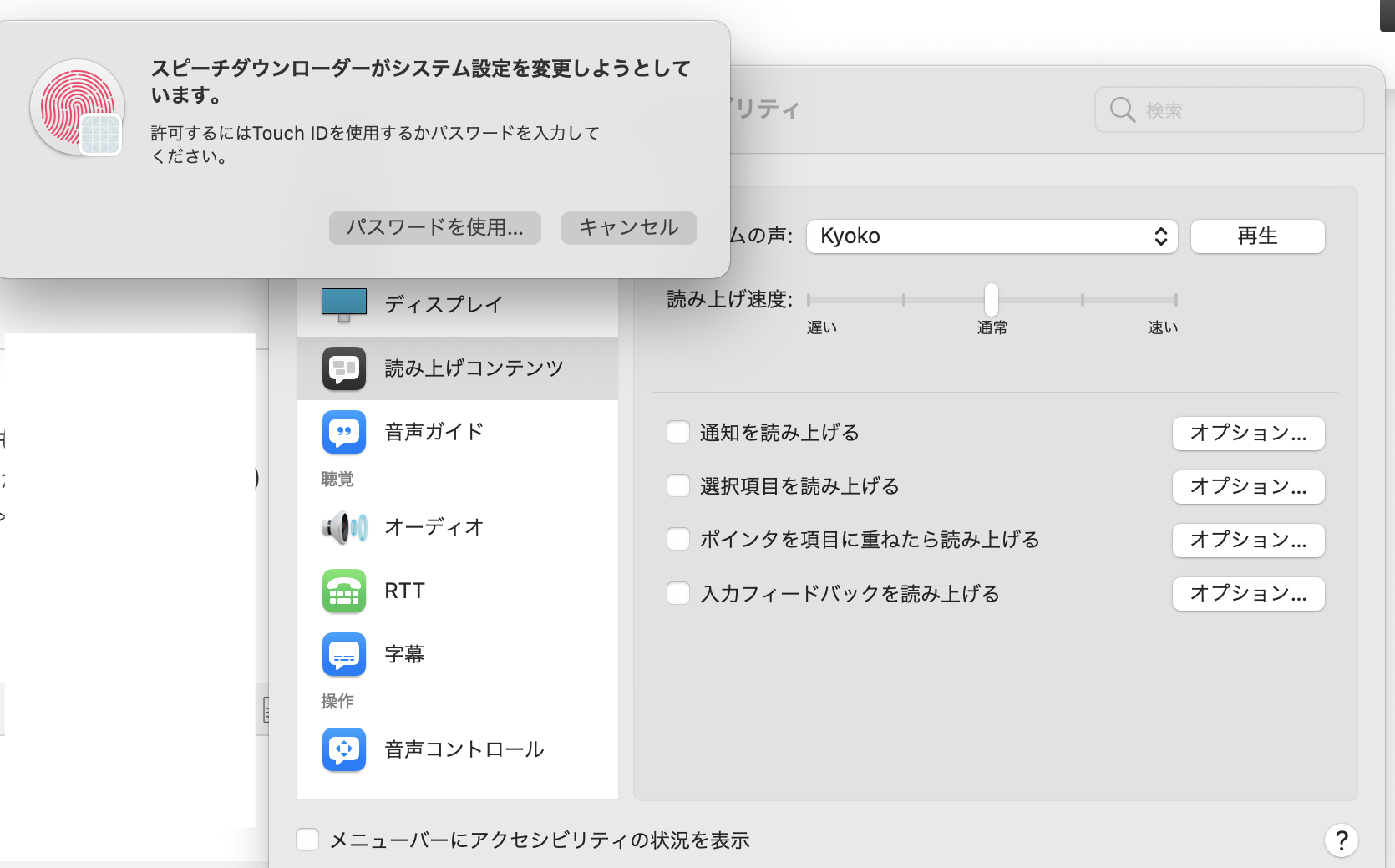Click the 読み上げ速度 slider thumb

coord(992,299)
